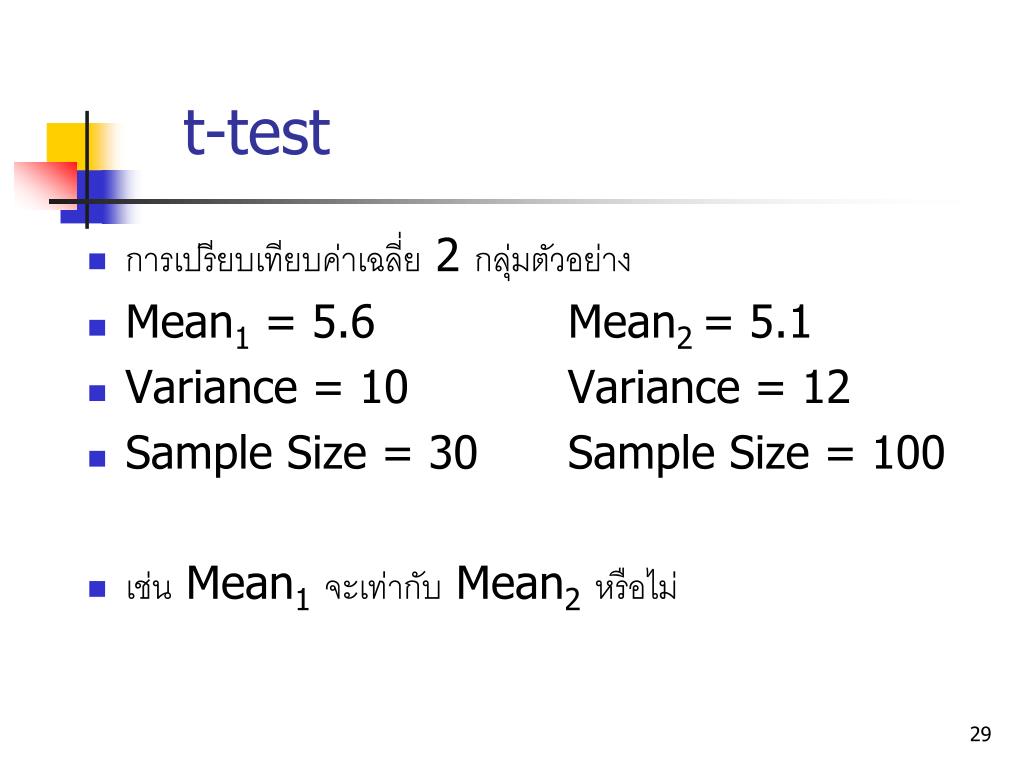Click the bullet beside Mean1 = 5.6
The image size is (1024, 768).
[97, 327]
